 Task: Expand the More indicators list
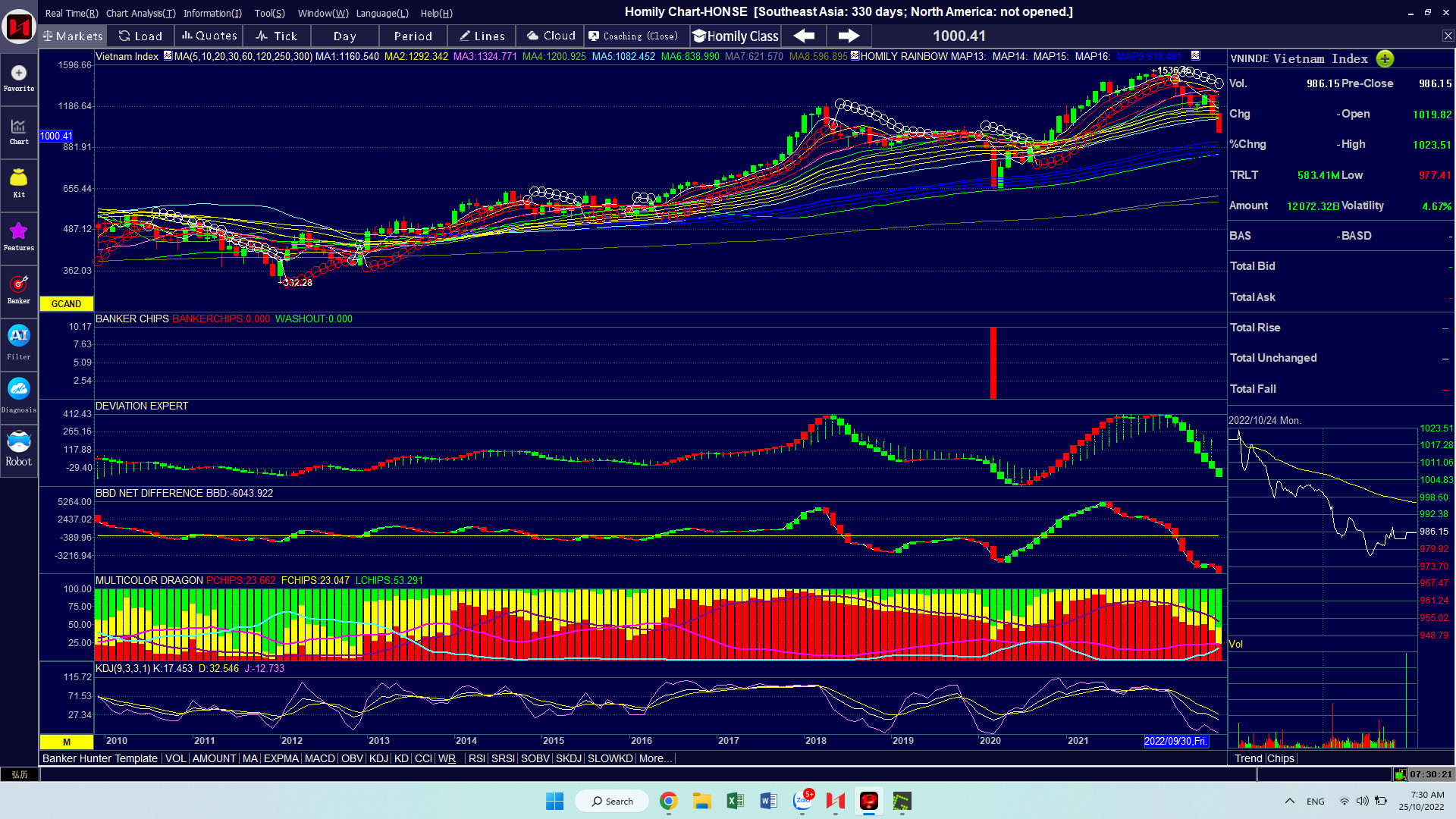tap(654, 758)
